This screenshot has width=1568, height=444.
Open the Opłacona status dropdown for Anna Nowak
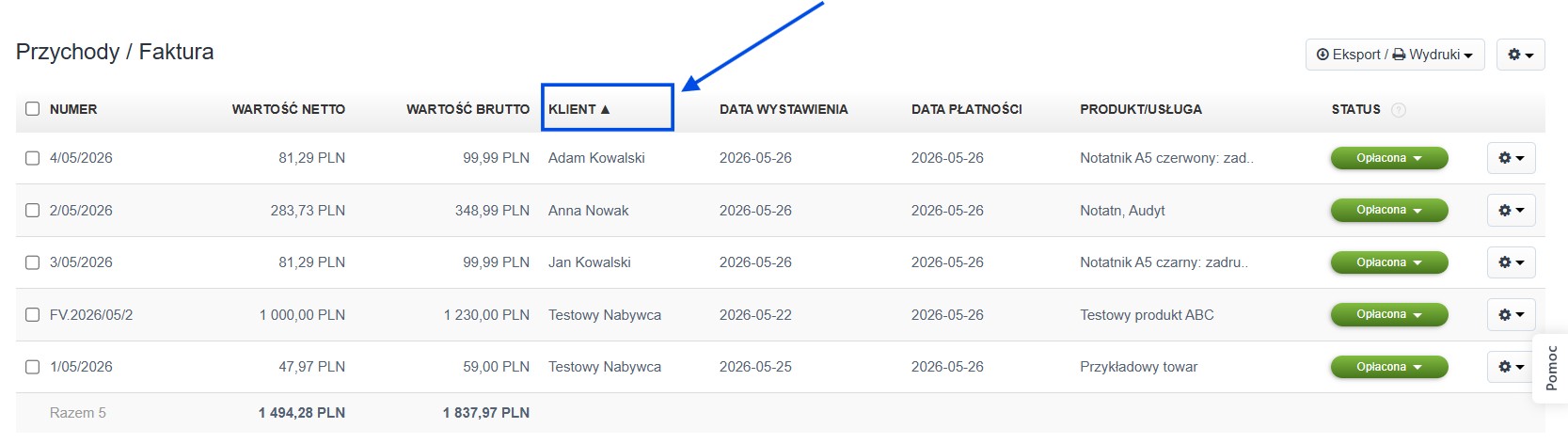[1388, 210]
